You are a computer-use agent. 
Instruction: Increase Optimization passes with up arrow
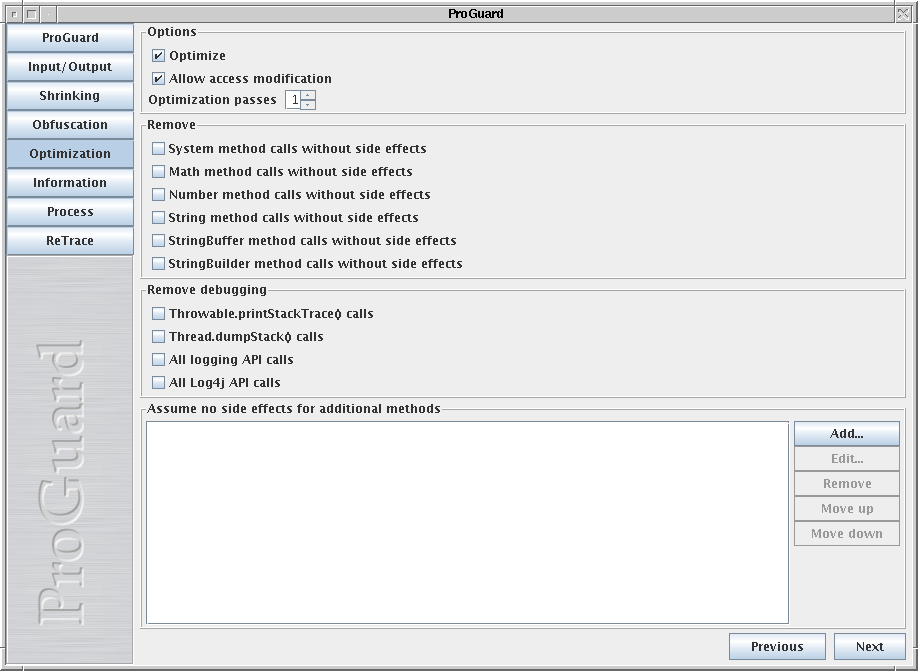point(308,95)
